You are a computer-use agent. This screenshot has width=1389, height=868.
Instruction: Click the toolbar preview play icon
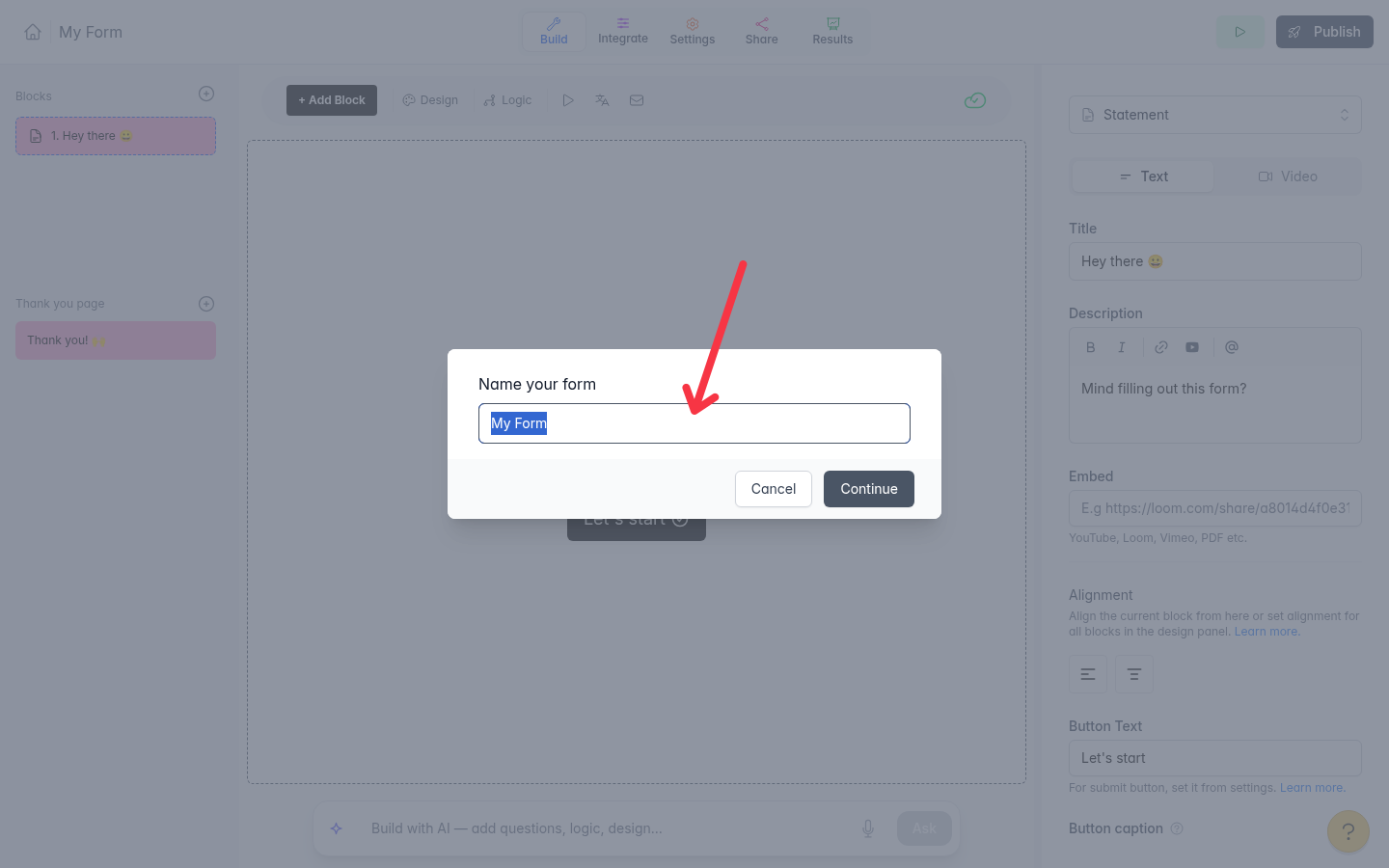pyautogui.click(x=568, y=100)
